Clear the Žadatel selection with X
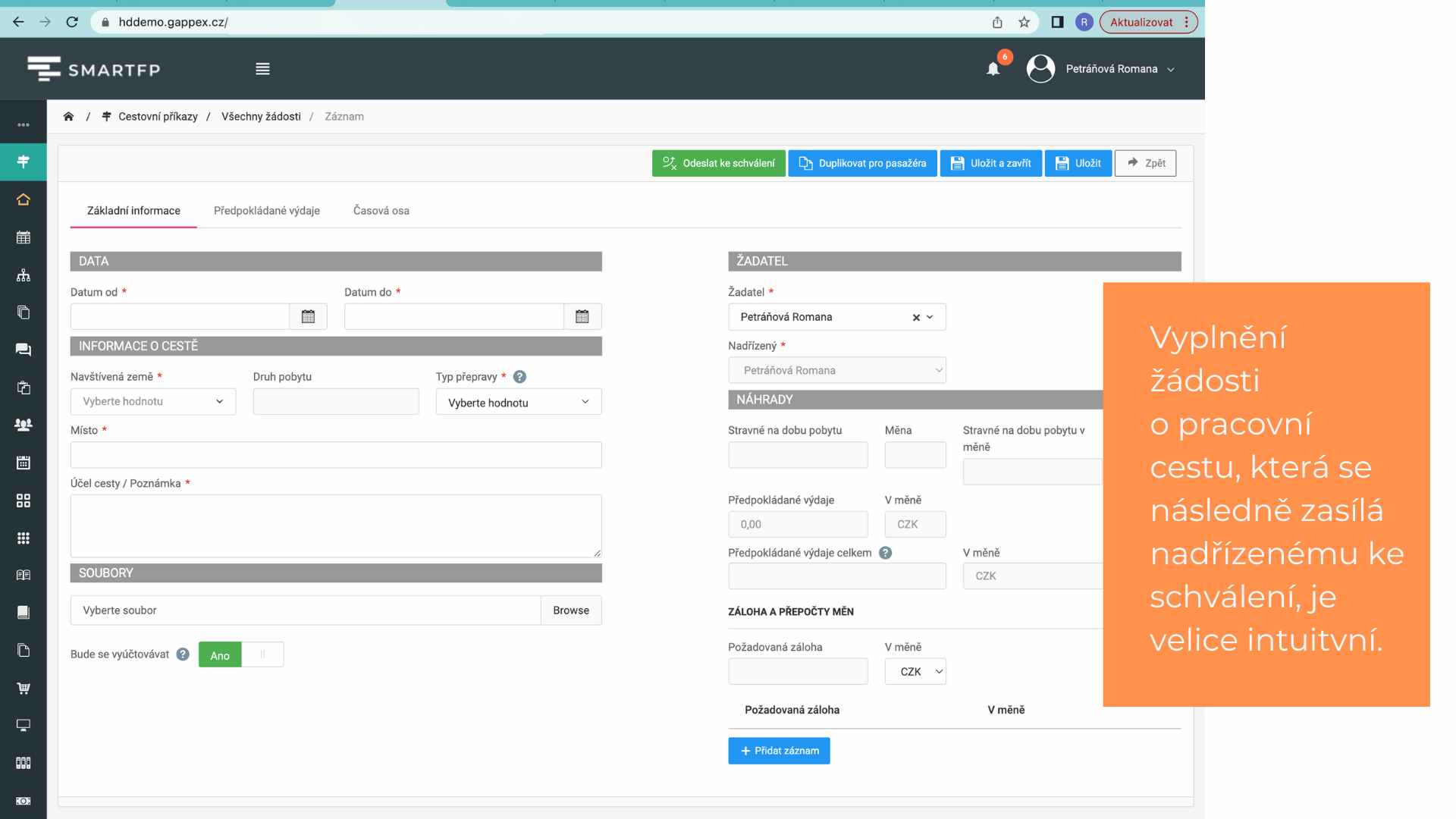The image size is (1456, 819). pos(916,318)
